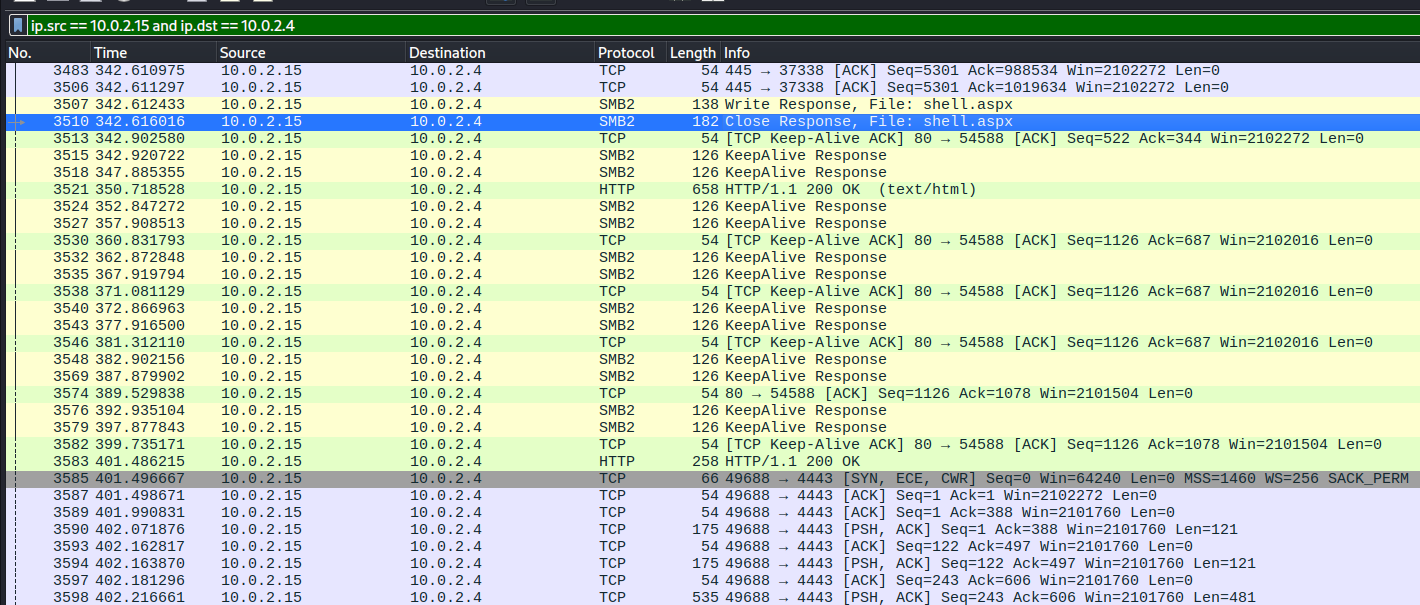The image size is (1420, 605).
Task: Select packet 3598 with Len=481
Action: coord(712,597)
